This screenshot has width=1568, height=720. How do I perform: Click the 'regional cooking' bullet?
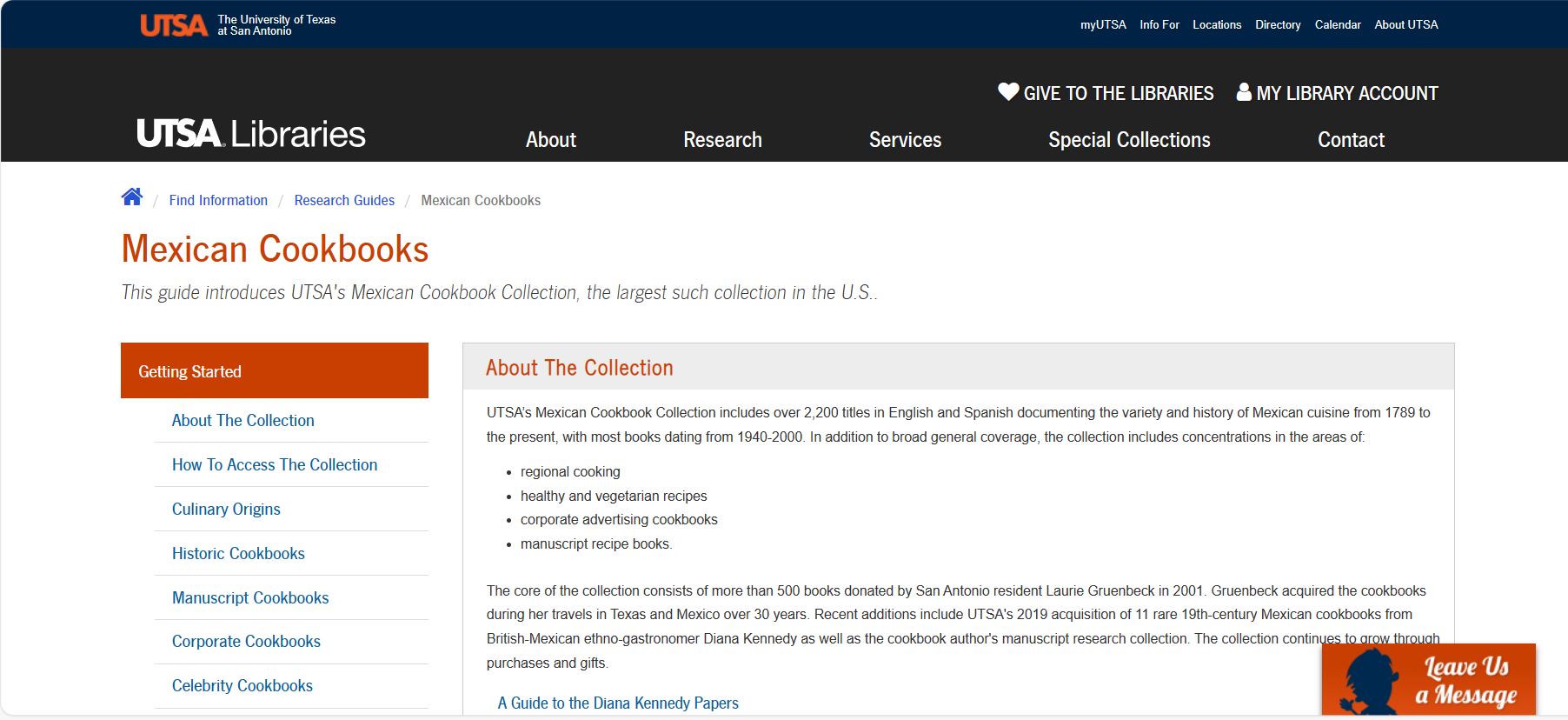pos(570,471)
